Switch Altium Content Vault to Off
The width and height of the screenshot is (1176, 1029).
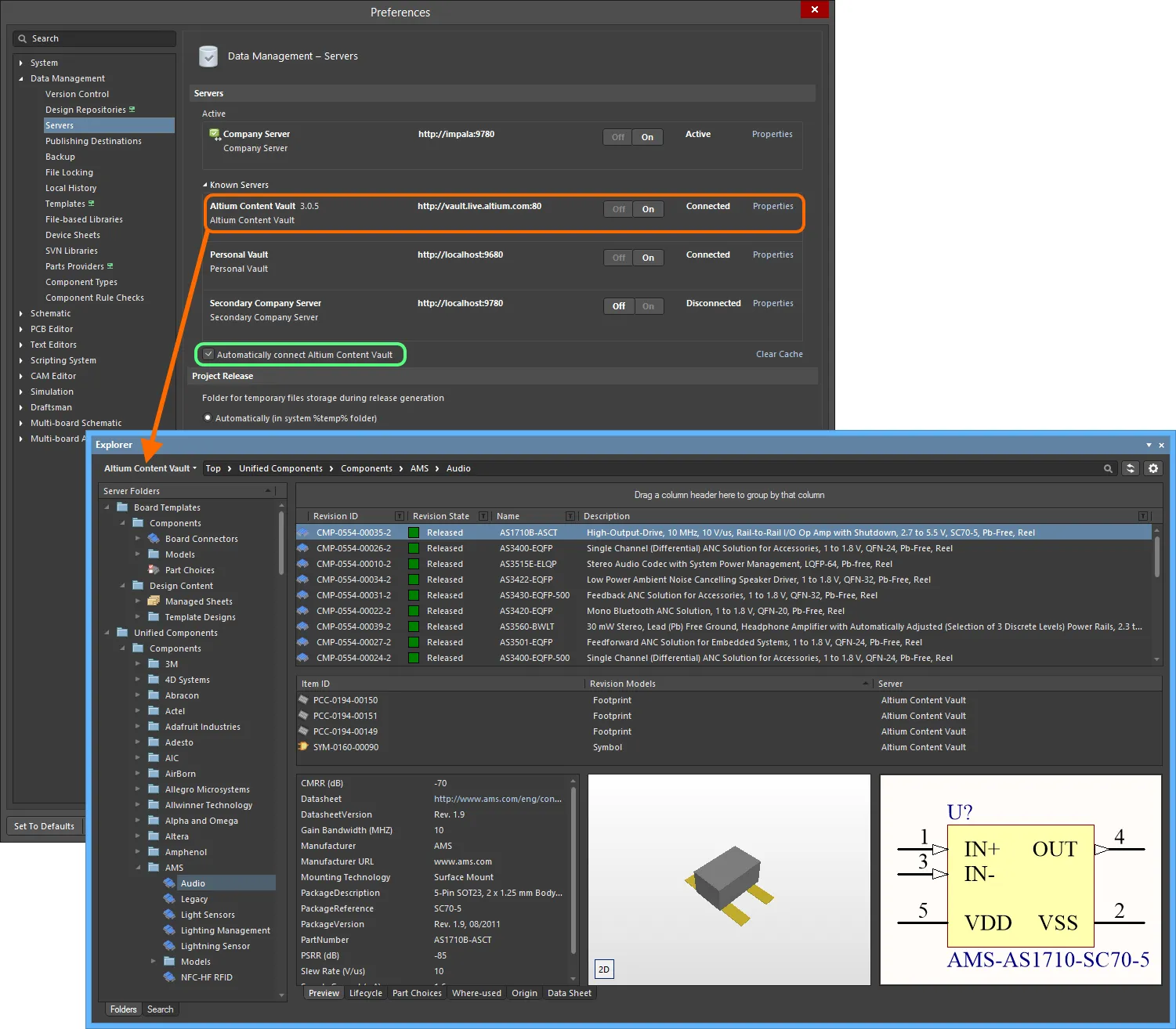pos(619,209)
